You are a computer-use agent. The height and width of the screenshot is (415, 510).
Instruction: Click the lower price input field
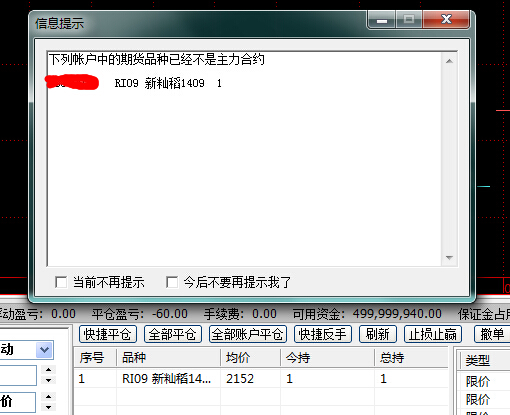pos(18,402)
